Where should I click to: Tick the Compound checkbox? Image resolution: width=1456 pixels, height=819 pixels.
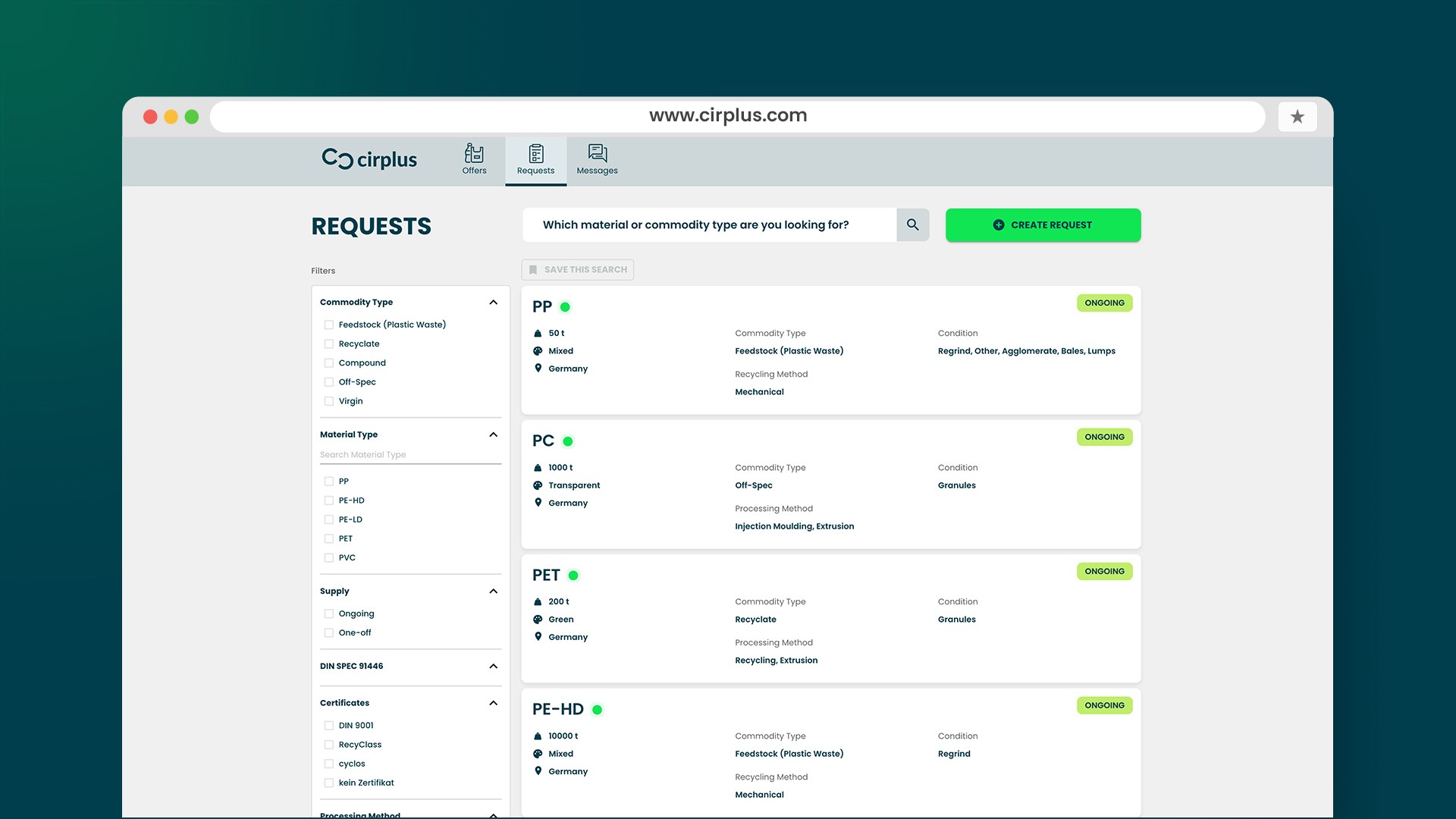[x=329, y=363]
